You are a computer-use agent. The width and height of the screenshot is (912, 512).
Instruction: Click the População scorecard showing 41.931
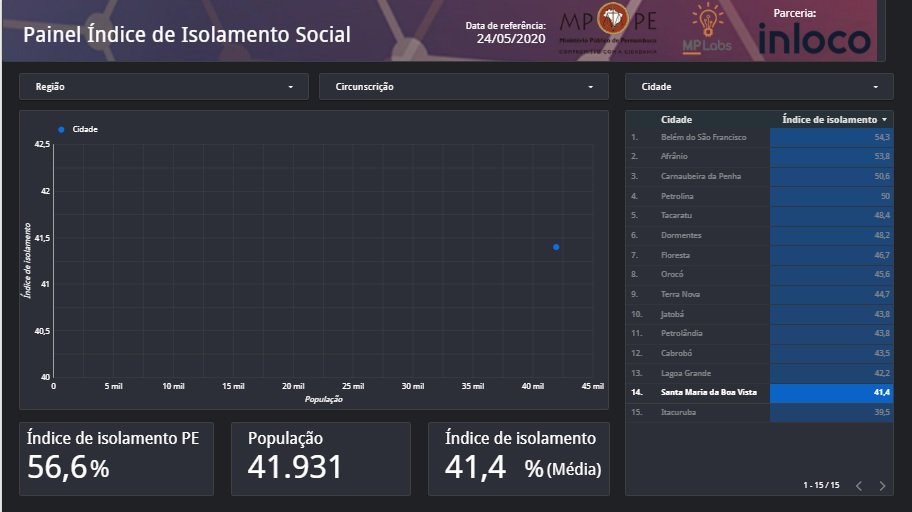(x=320, y=458)
